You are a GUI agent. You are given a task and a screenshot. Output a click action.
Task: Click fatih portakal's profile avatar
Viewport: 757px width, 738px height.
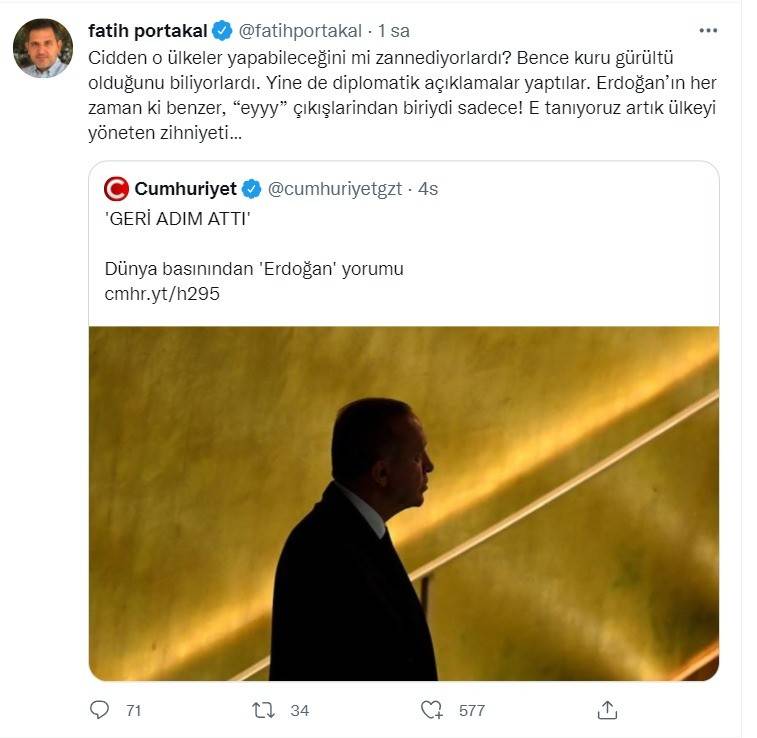click(43, 48)
